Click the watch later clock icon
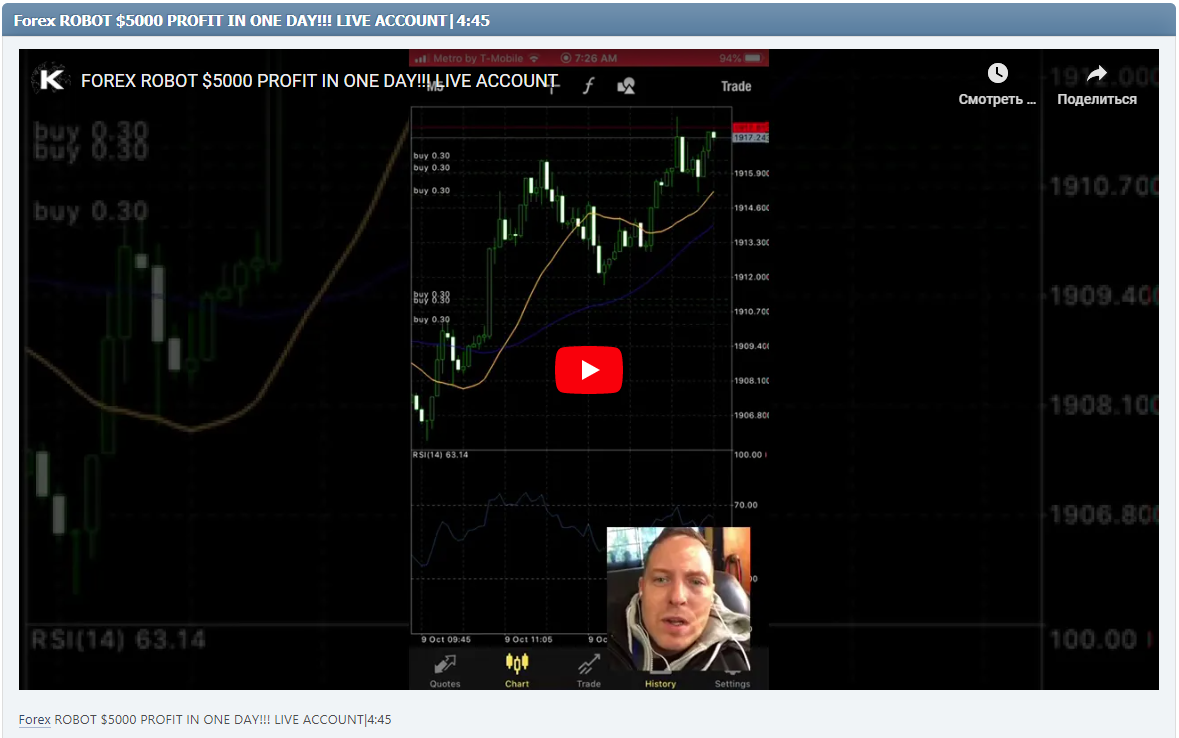 click(997, 72)
